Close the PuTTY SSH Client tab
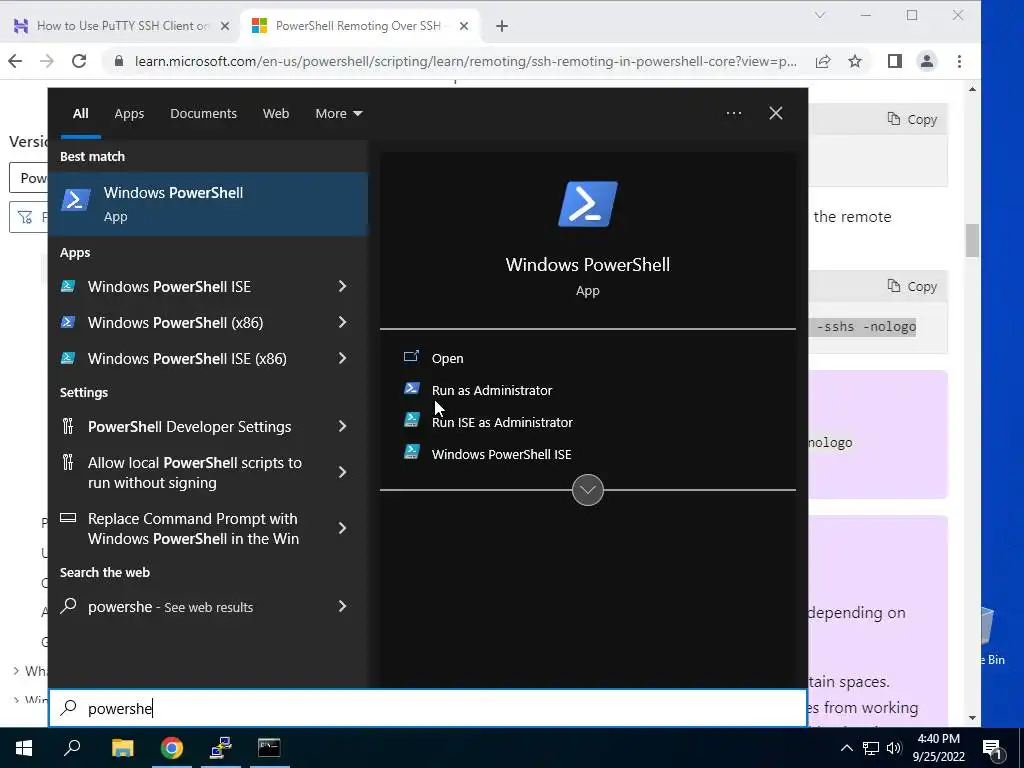 (225, 26)
